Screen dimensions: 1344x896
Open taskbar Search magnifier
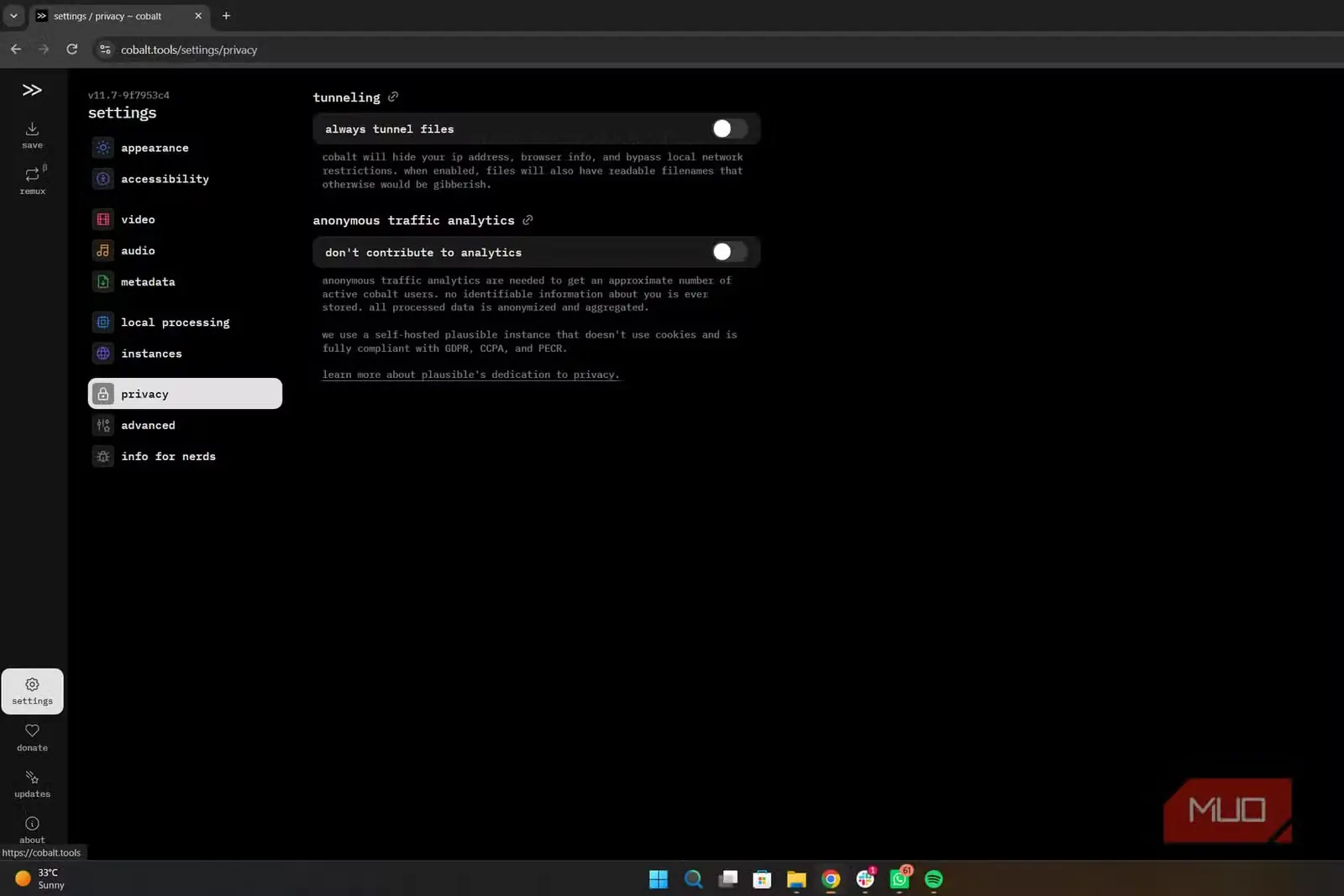693,879
